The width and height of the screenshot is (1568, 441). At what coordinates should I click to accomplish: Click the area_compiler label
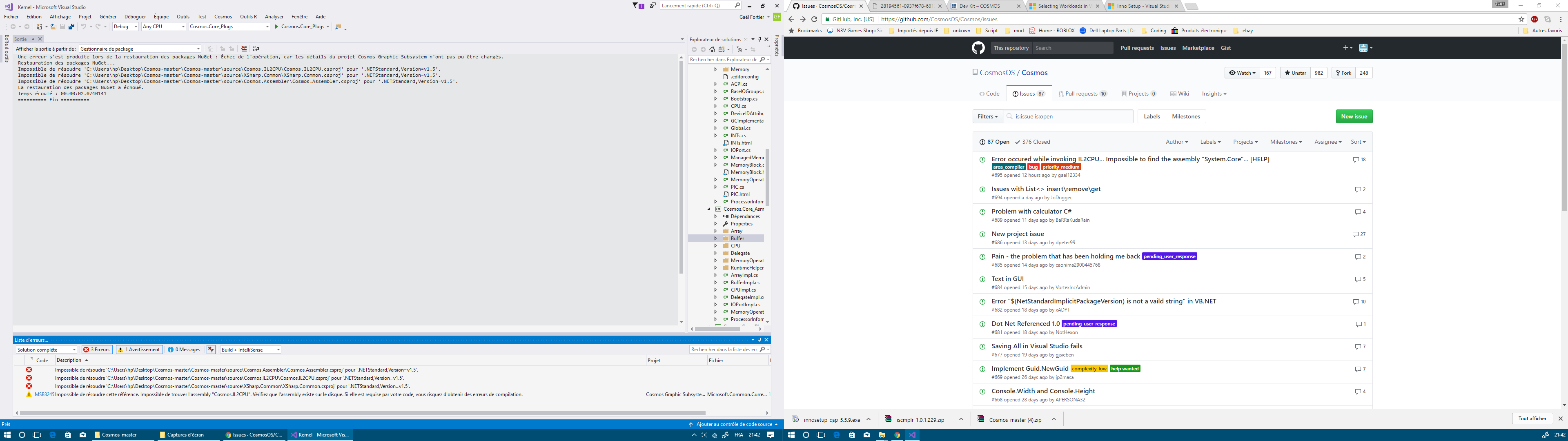point(1008,167)
